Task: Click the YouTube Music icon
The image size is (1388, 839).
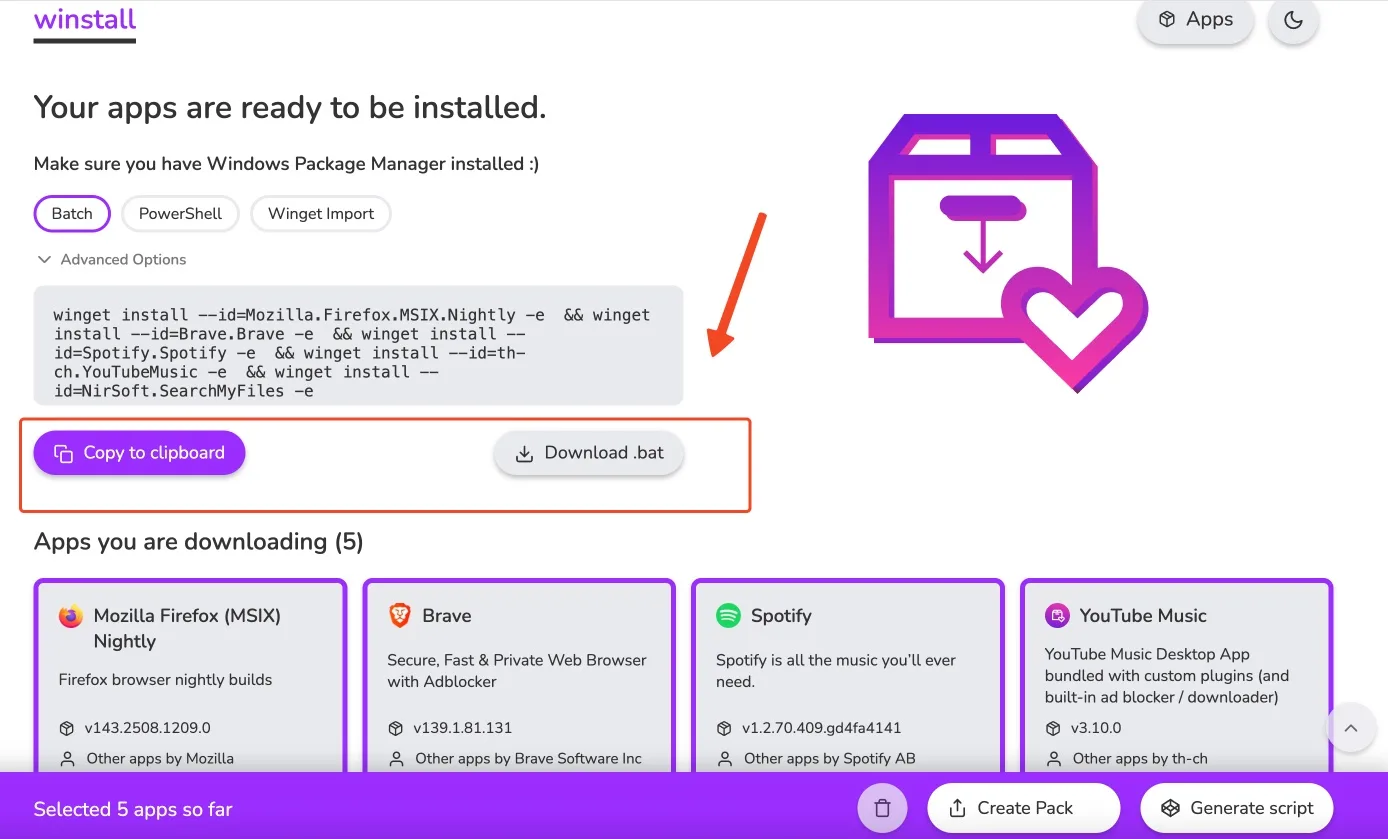Action: 1057,616
